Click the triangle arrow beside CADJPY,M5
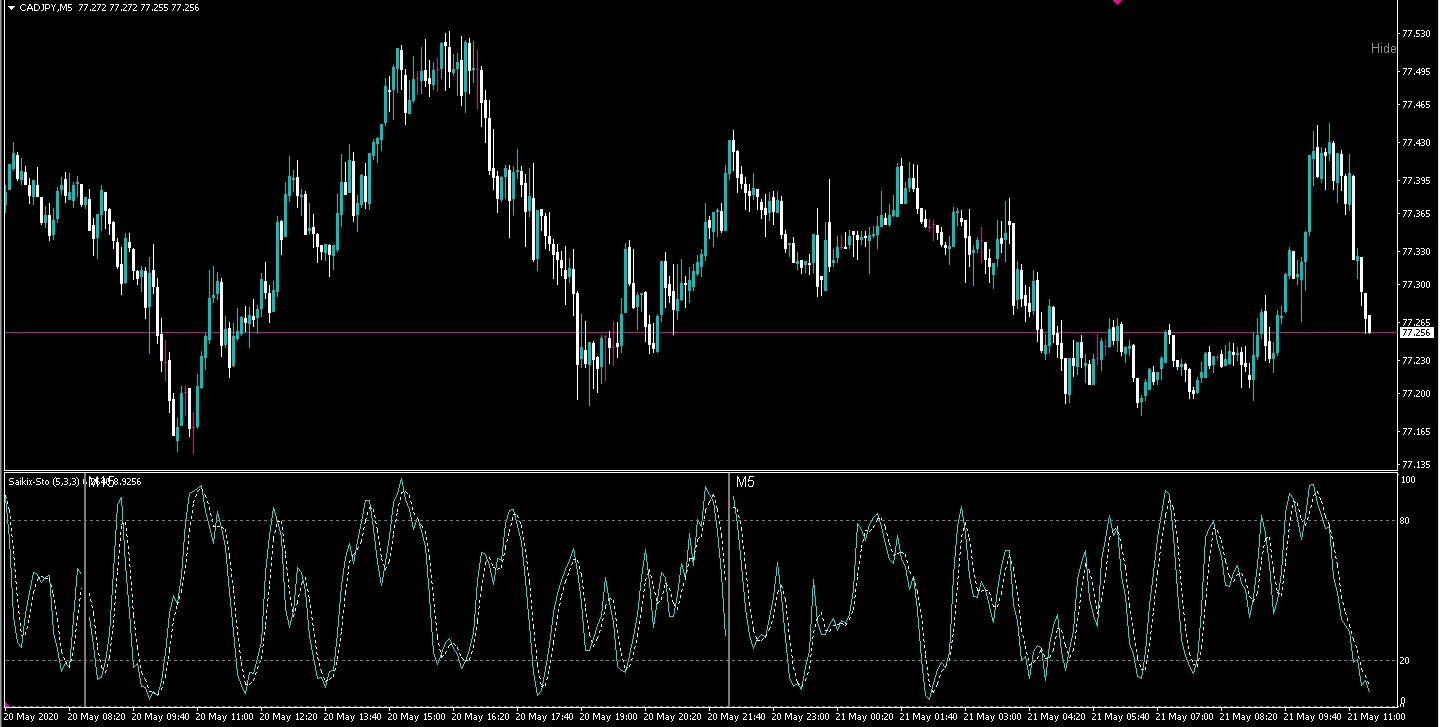The image size is (1440, 727). pos(11,7)
